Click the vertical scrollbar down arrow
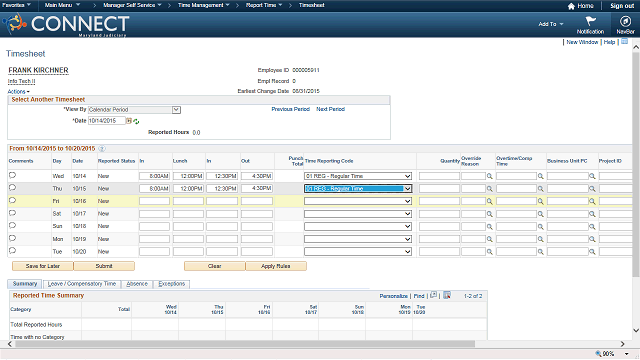The width and height of the screenshot is (640, 360). pos(636,331)
